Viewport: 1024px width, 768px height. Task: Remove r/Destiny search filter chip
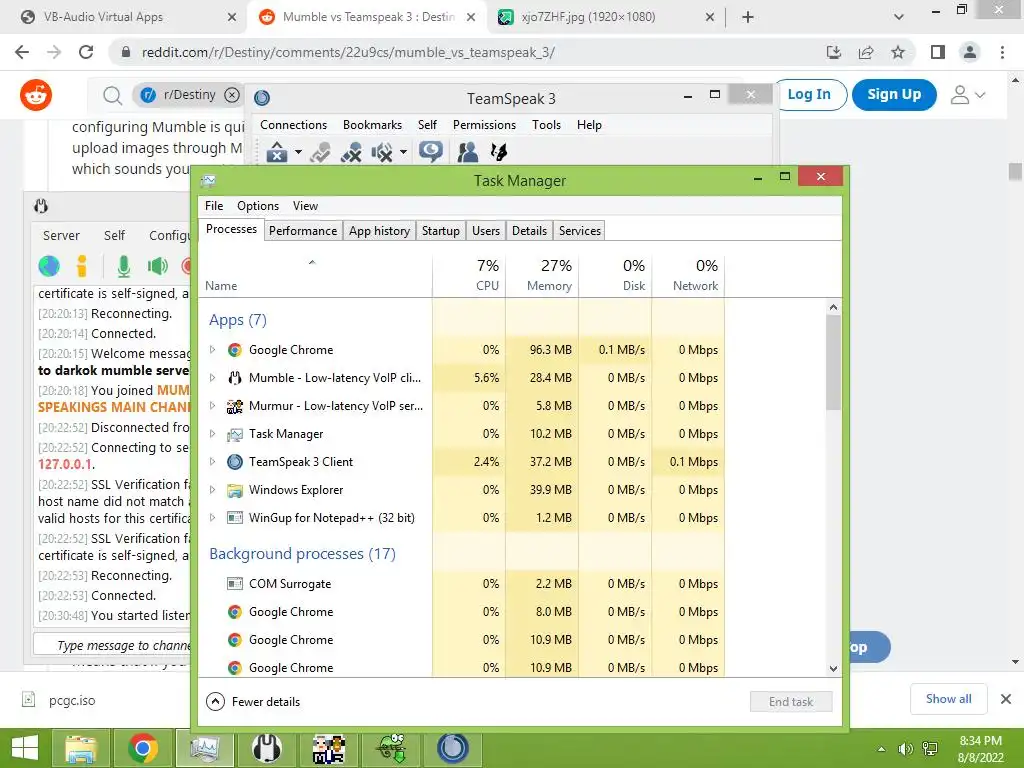coord(232,95)
